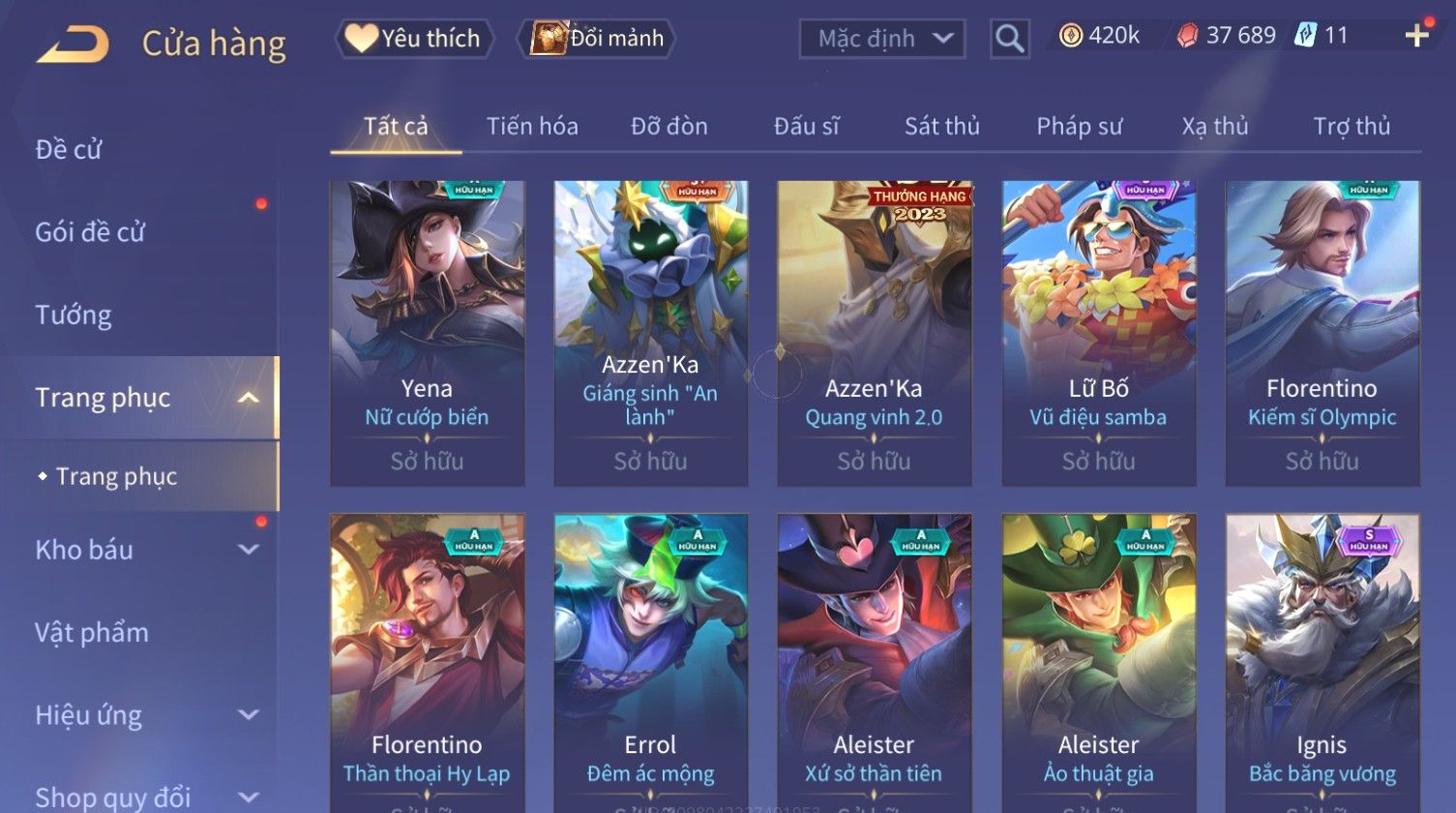Go to Gói đề cử section
The image size is (1456, 813).
(90, 232)
